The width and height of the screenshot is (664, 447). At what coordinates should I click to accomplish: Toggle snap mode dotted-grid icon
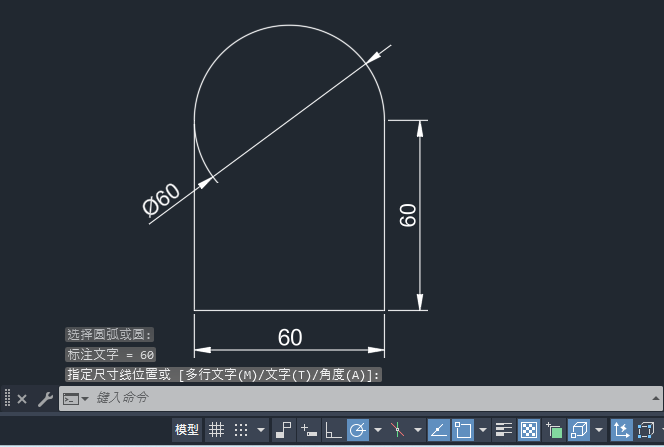[x=241, y=430]
